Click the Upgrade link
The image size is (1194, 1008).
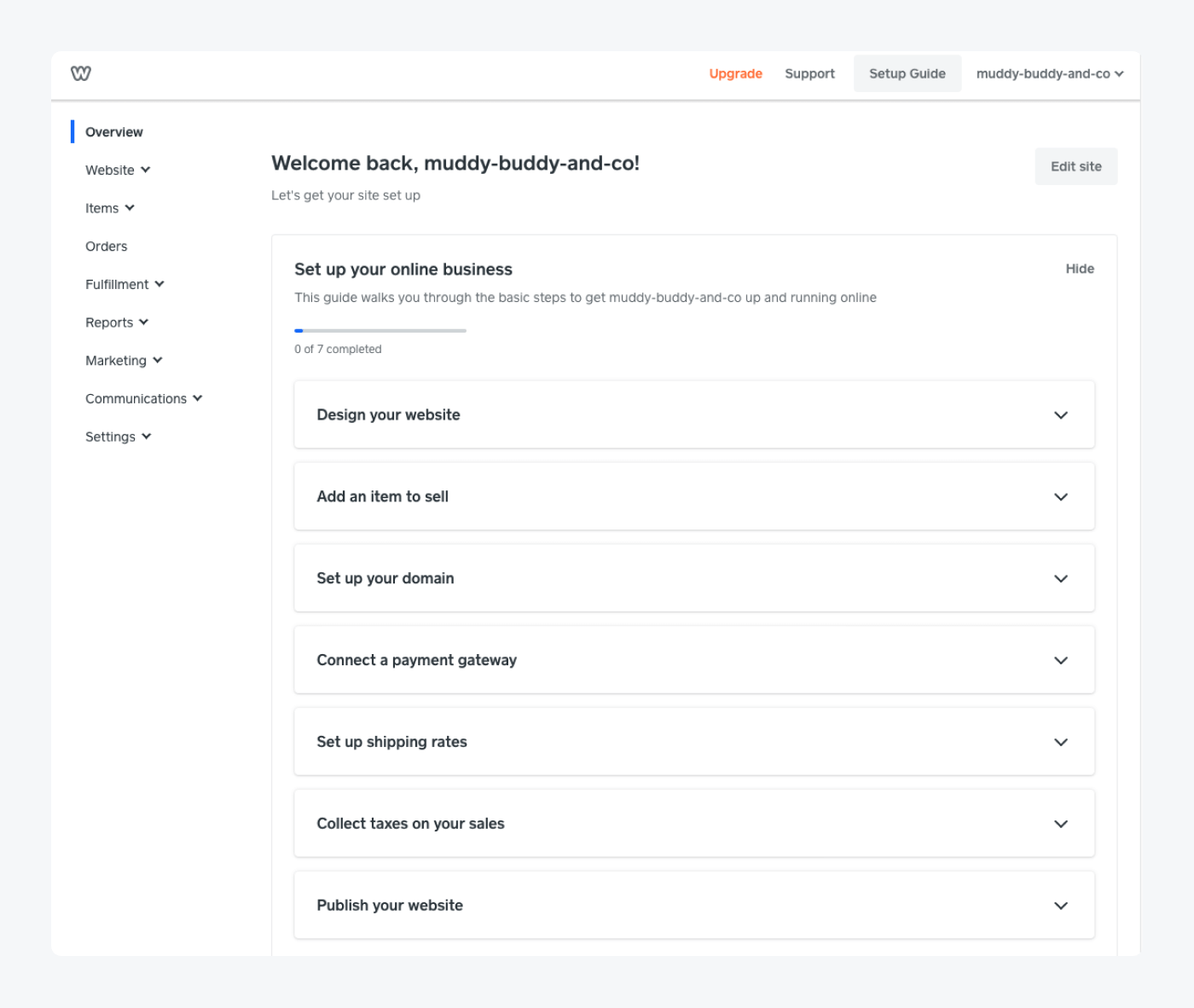pos(735,73)
